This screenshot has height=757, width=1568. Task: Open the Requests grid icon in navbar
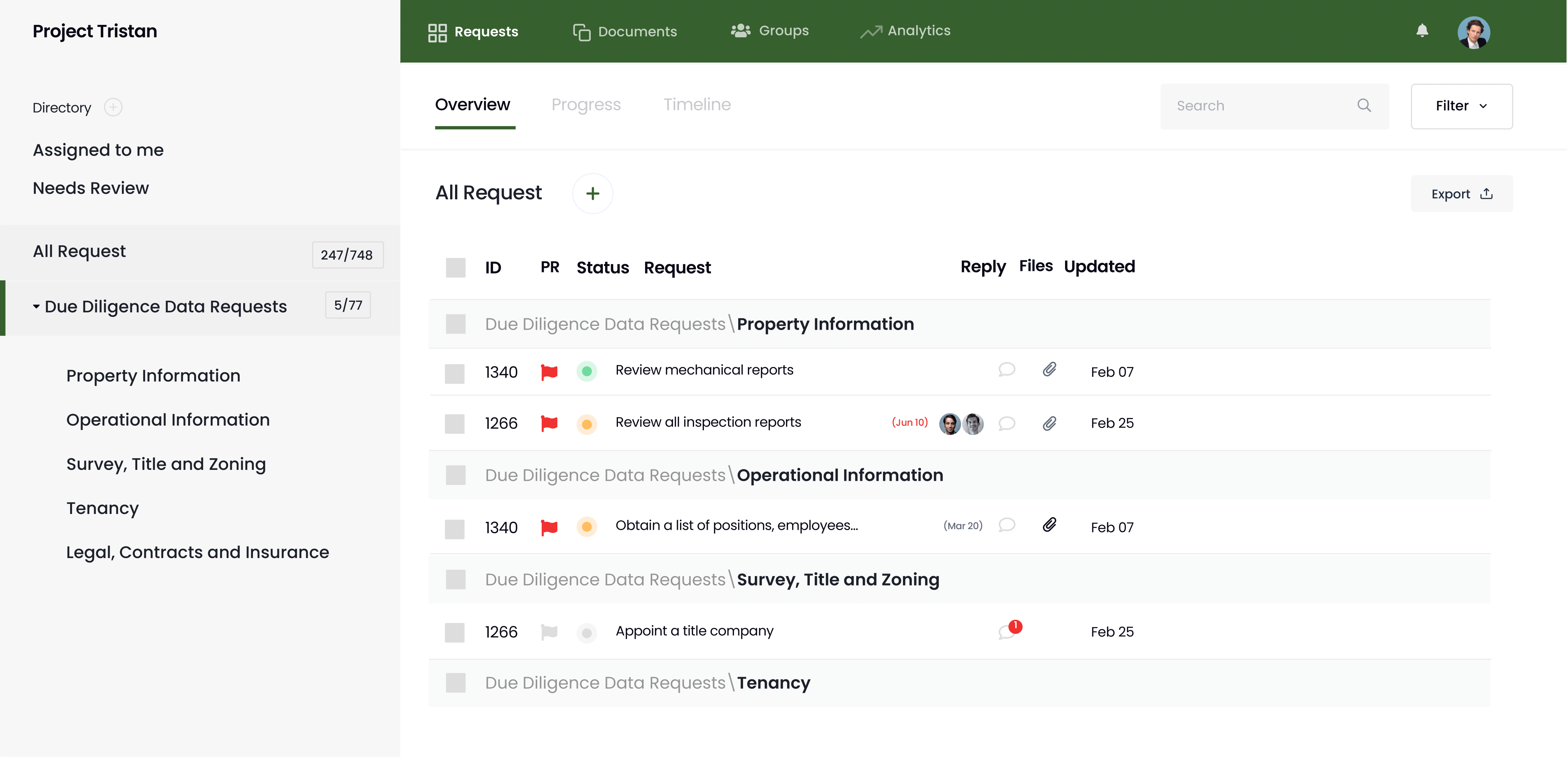click(437, 31)
